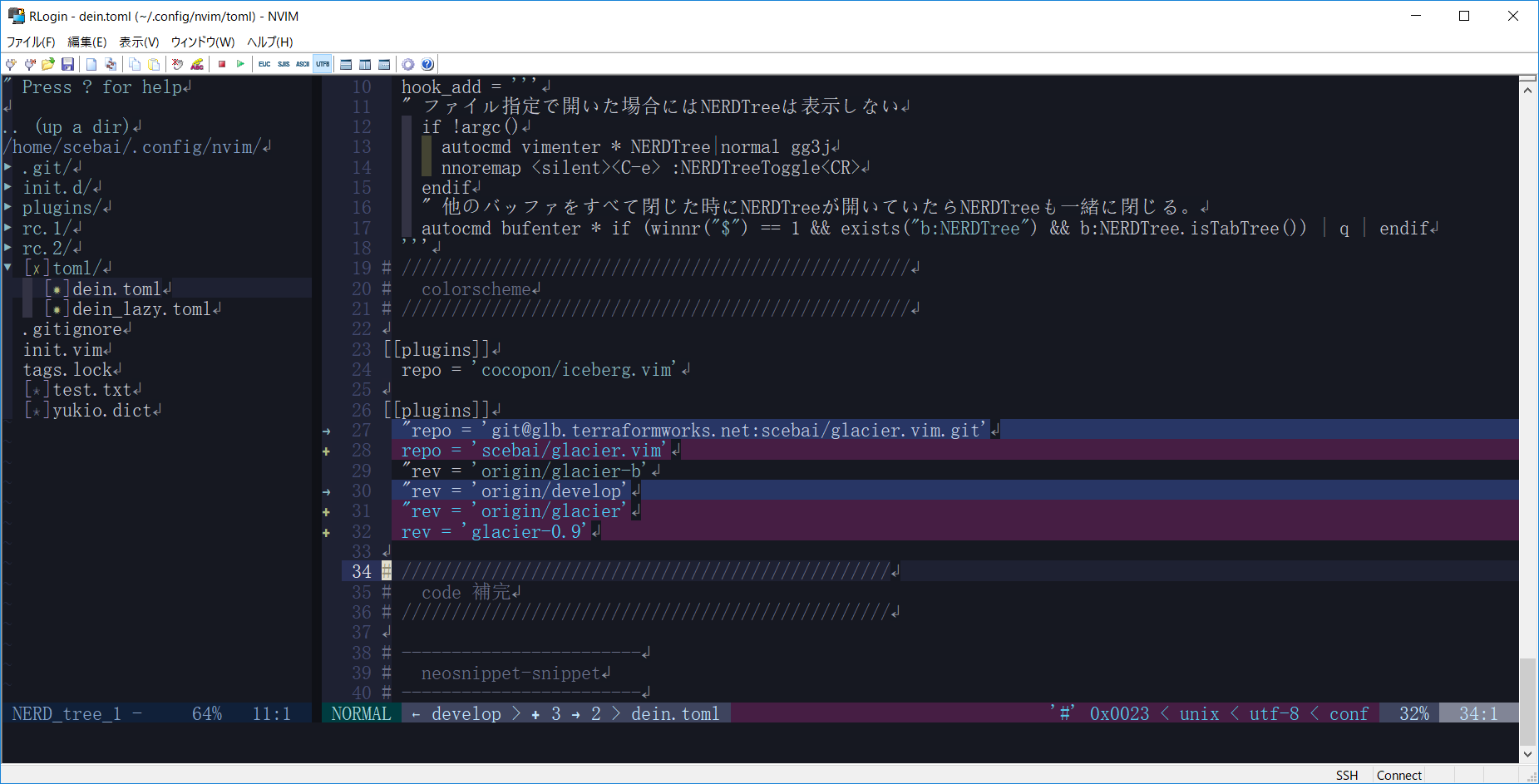1539x784 pixels.
Task: Click the red stop square icon
Action: click(x=222, y=64)
